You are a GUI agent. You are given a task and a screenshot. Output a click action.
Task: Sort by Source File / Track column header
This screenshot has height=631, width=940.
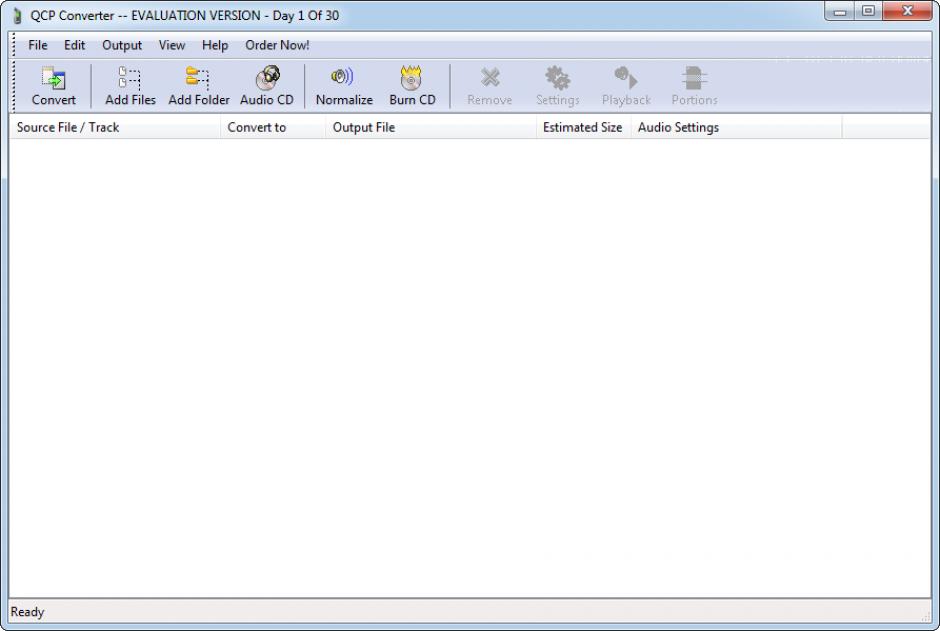(115, 127)
